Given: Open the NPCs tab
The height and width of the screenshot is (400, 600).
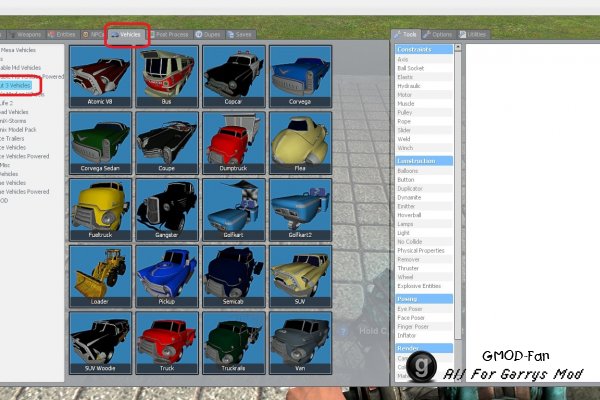Looking at the screenshot, I should point(93,34).
